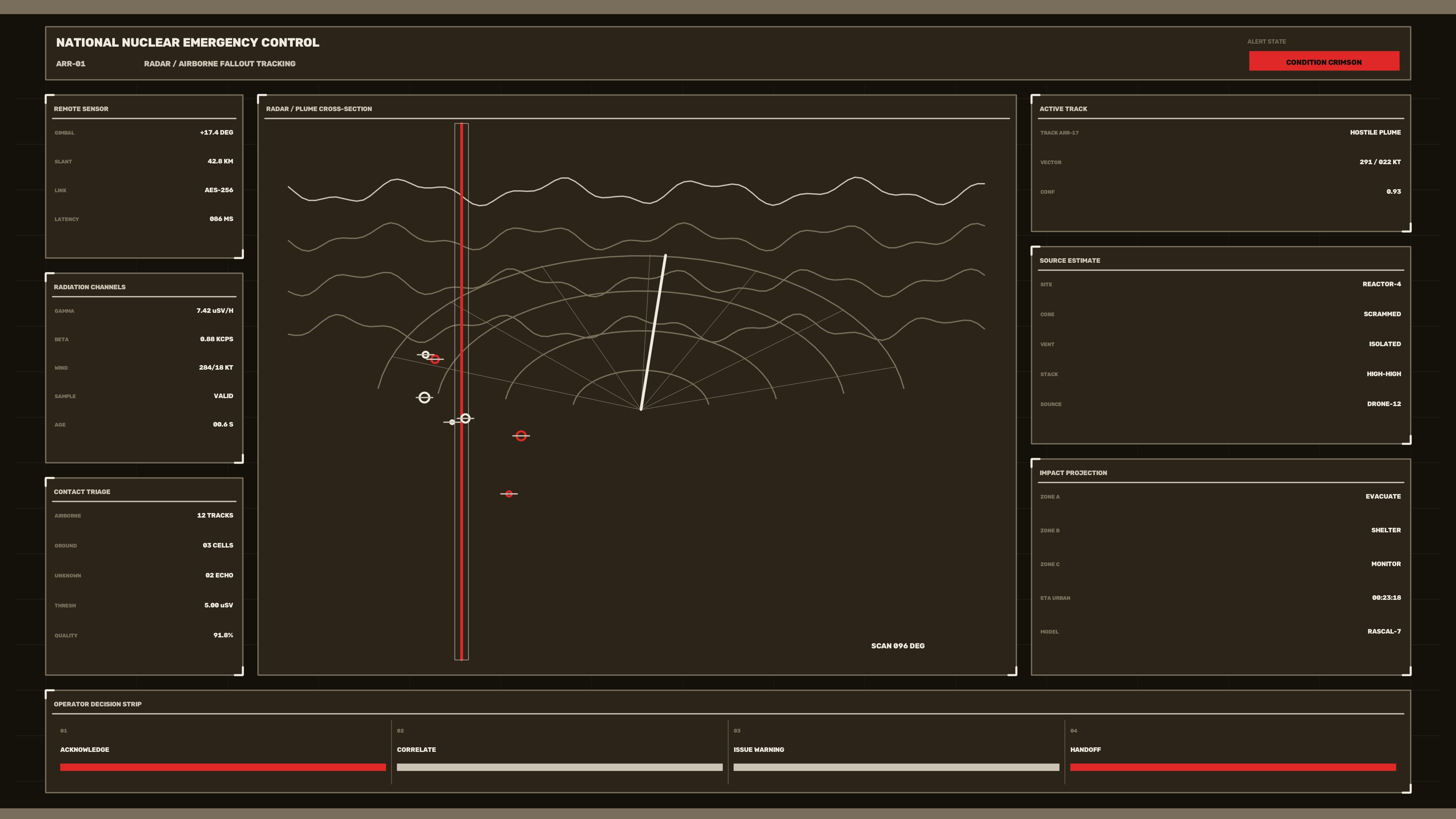This screenshot has height=819, width=1456.
Task: Click the CONF value 0.93
Action: click(x=1393, y=191)
